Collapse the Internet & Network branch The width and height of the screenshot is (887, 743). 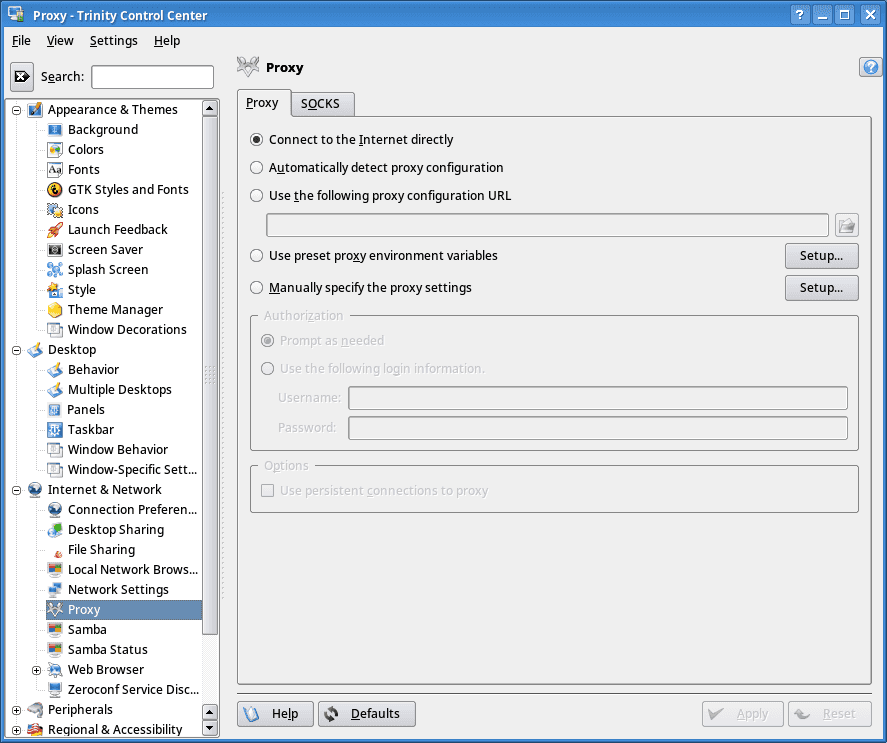point(16,490)
